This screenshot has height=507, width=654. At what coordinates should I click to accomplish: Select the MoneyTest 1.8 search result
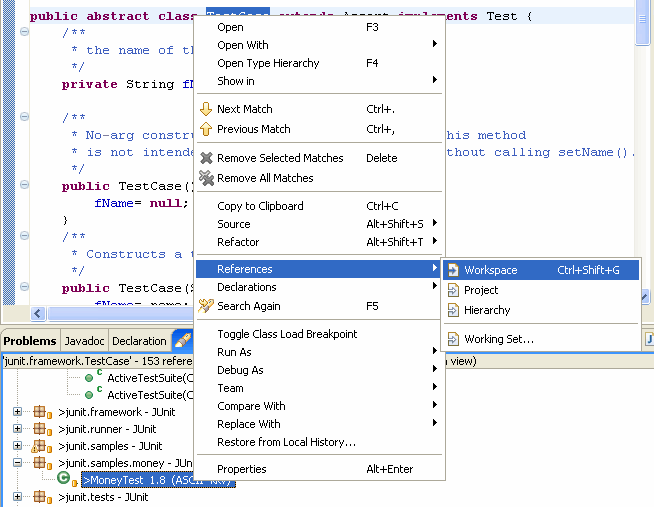(158, 480)
